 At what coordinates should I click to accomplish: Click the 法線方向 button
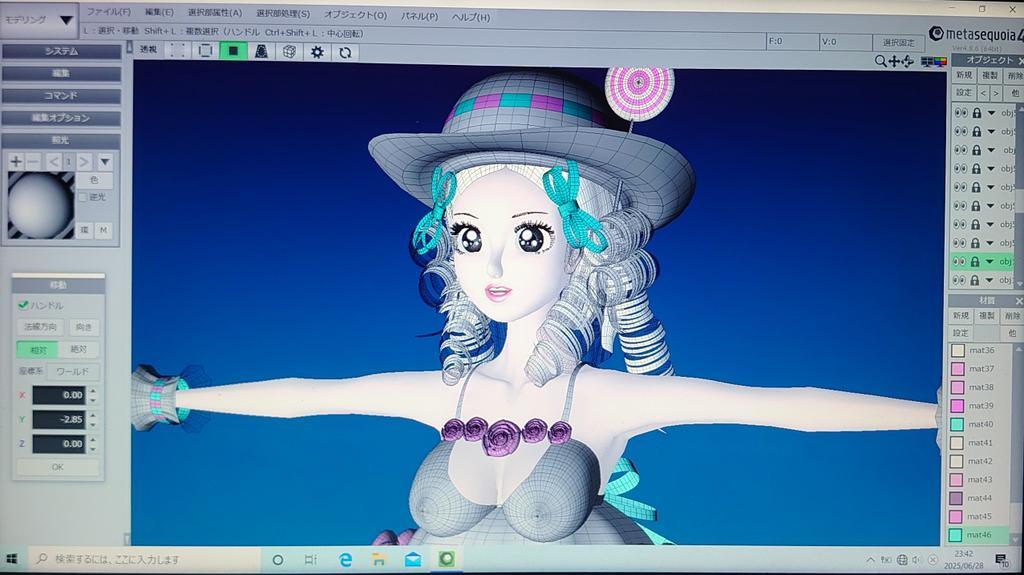[x=40, y=326]
